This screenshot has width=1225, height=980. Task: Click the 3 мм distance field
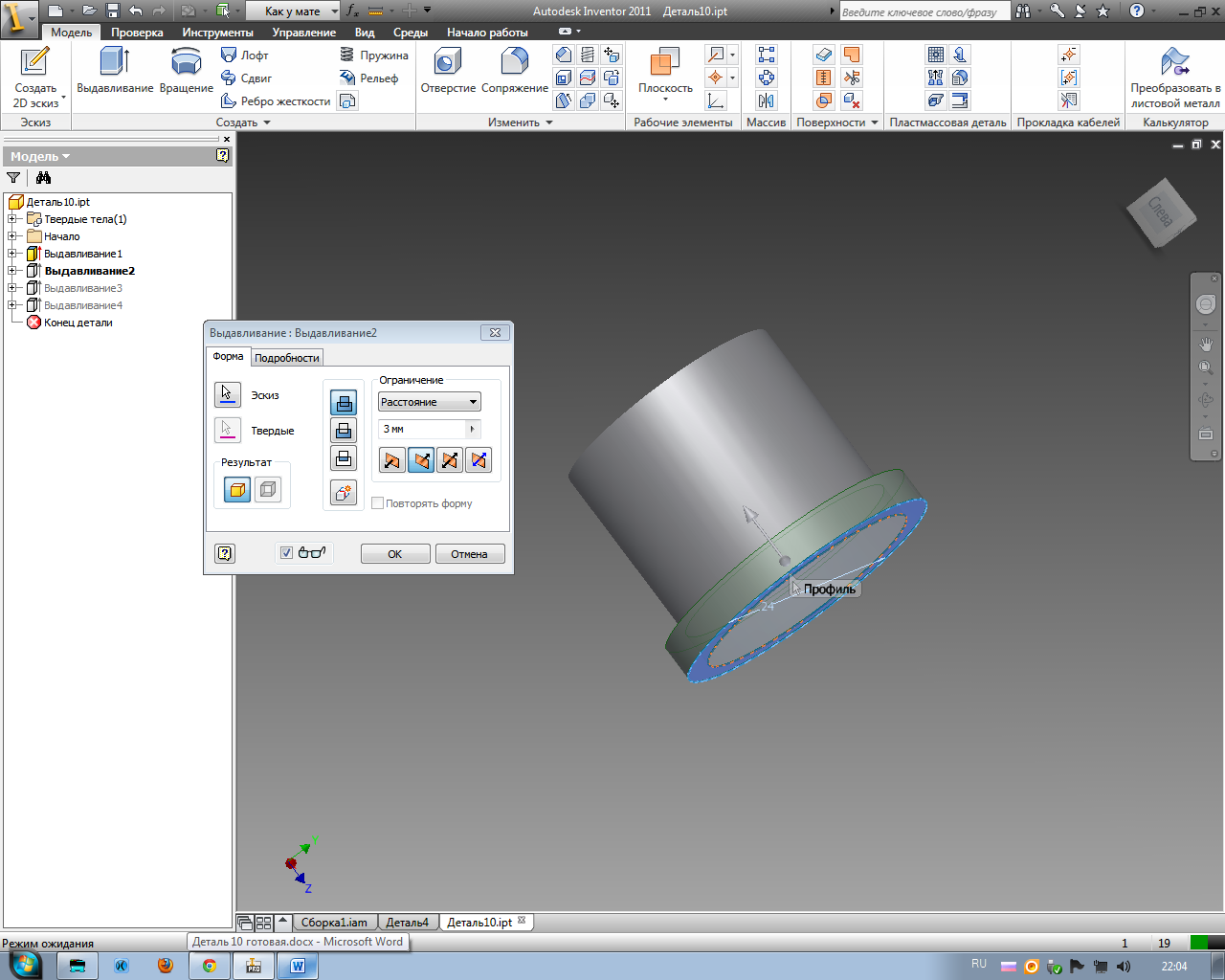[x=422, y=429]
